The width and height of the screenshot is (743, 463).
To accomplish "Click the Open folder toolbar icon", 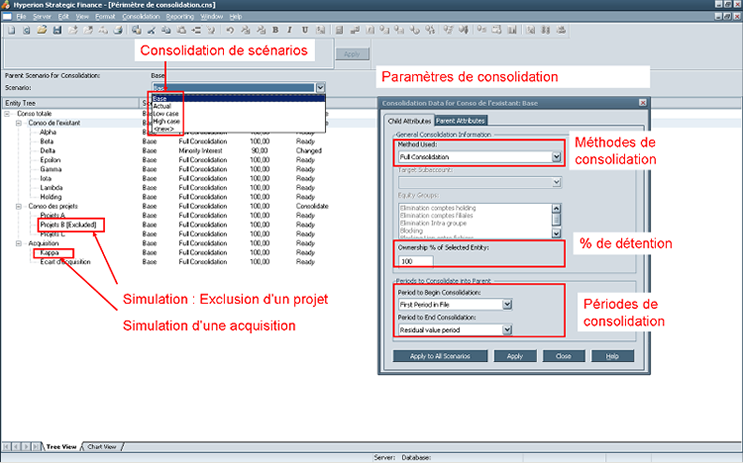I will tap(42, 30).
